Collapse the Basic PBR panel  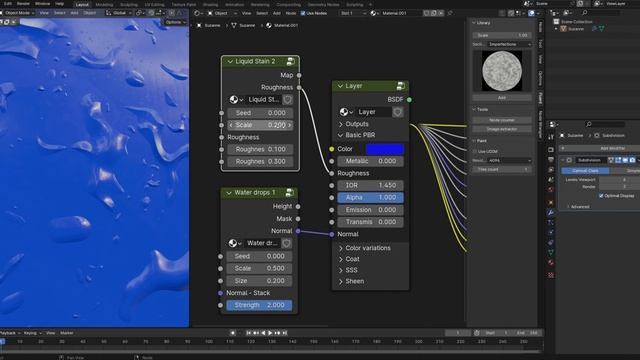tap(356, 135)
